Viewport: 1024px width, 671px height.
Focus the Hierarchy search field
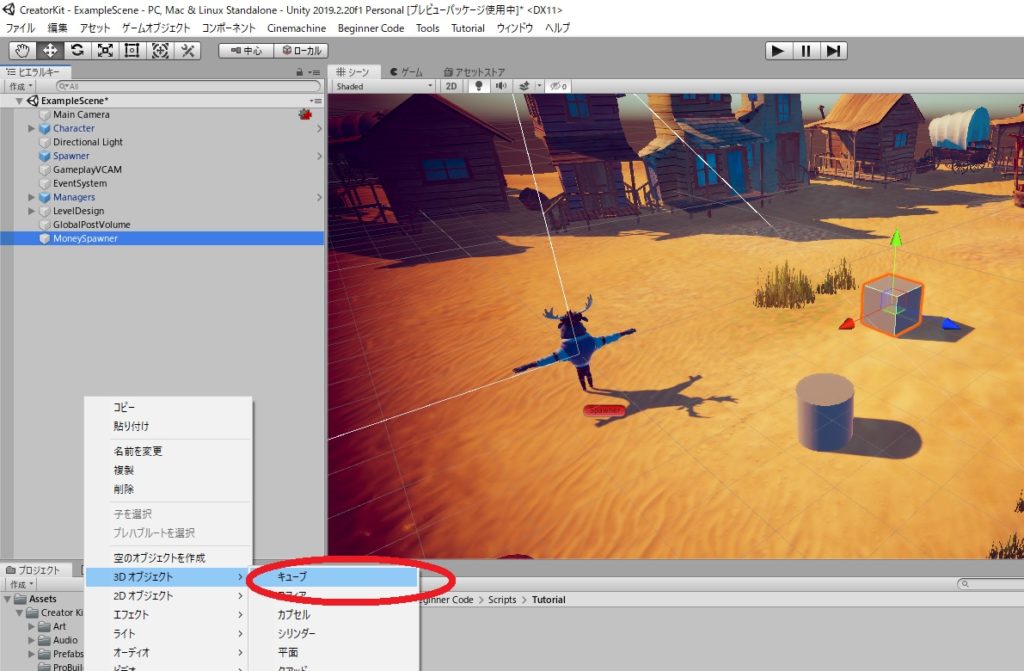click(188, 86)
